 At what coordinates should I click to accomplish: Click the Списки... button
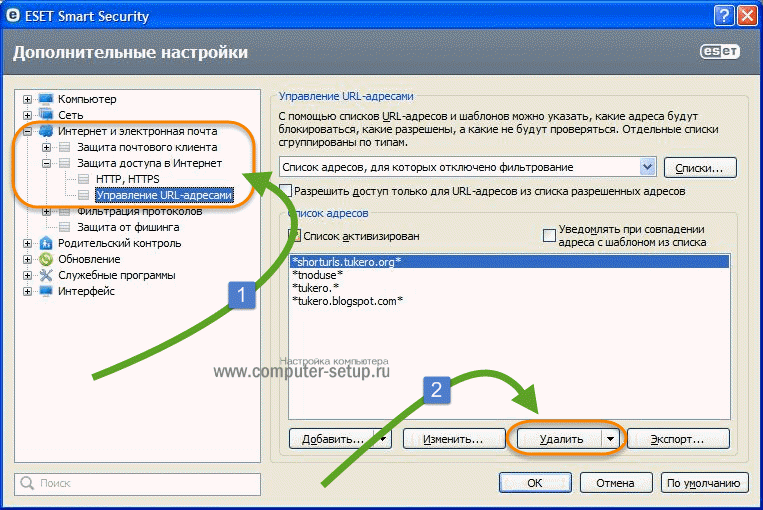click(700, 168)
